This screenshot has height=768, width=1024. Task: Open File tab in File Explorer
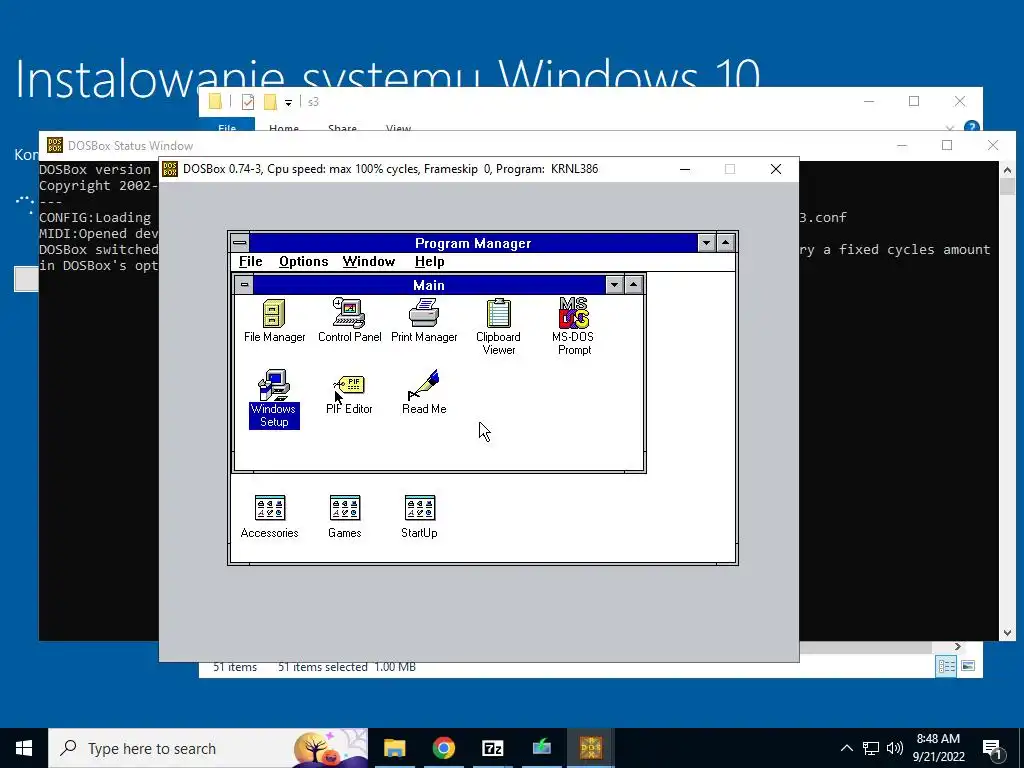(227, 126)
